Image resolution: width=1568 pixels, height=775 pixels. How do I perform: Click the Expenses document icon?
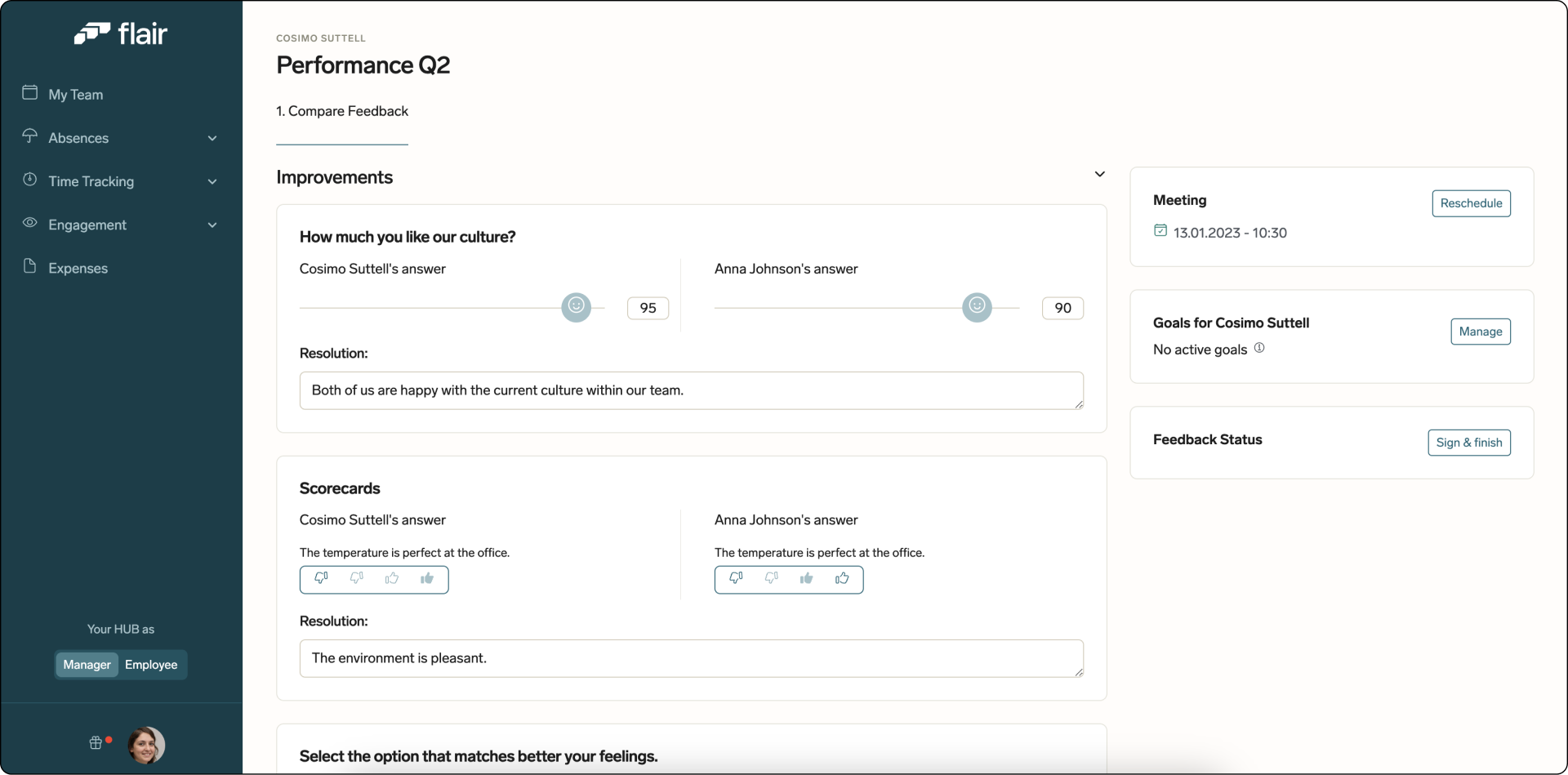(x=29, y=267)
